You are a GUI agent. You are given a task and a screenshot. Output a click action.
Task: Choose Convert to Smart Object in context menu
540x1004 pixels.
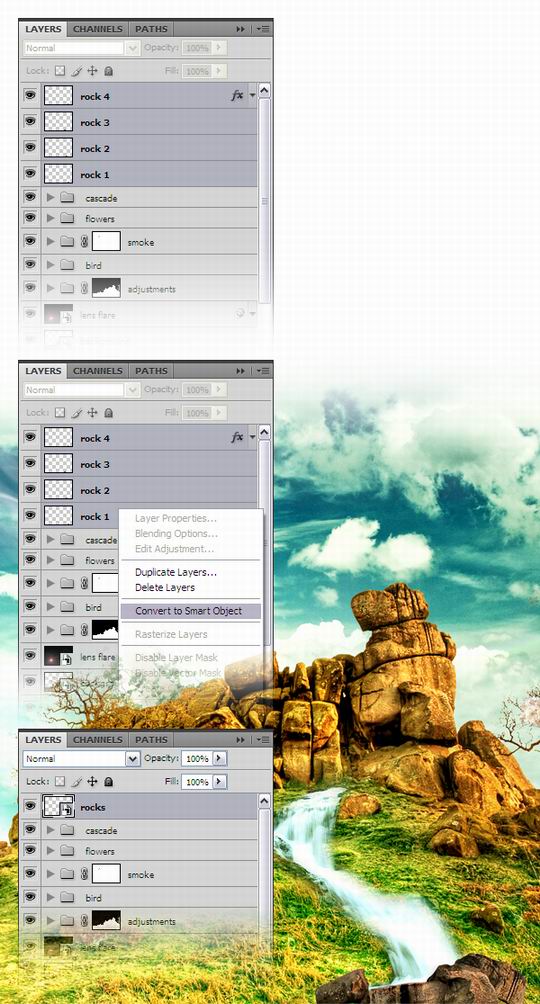pos(190,611)
